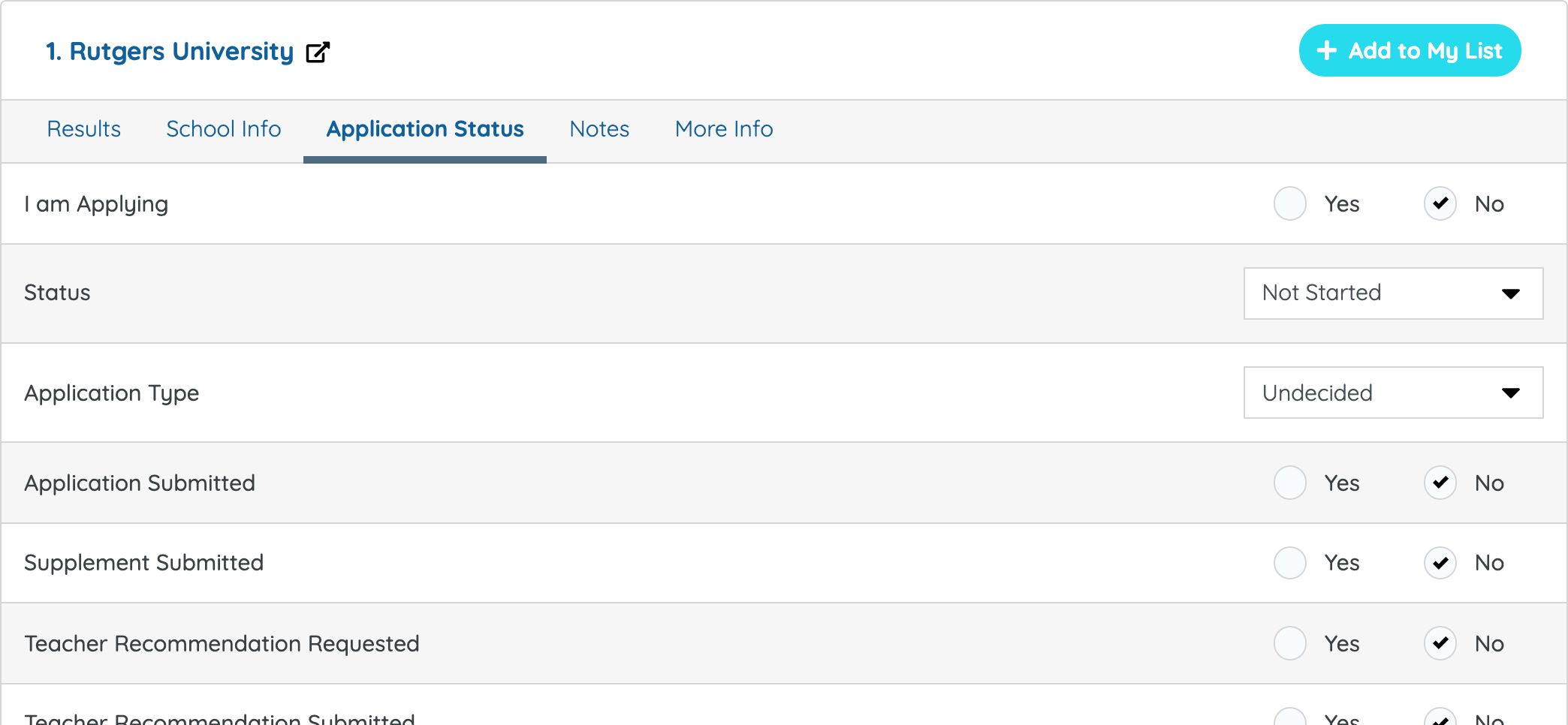Switch to the Results tab

[83, 129]
